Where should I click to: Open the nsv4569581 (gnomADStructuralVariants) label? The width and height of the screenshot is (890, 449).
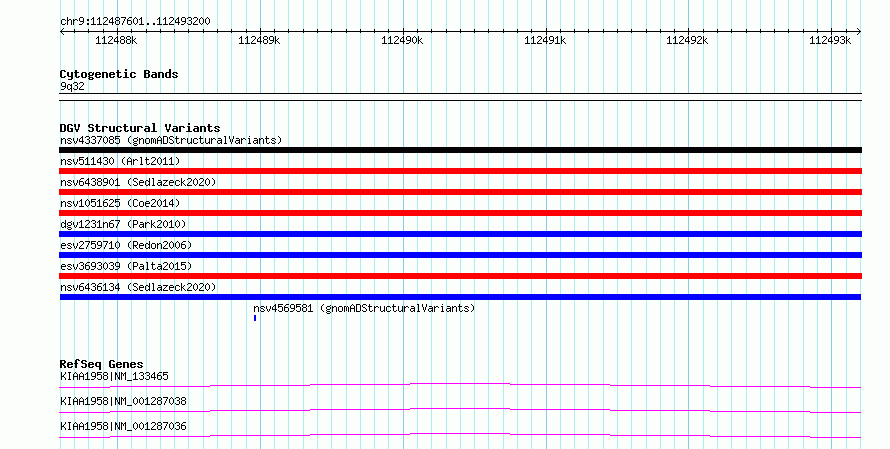[364, 308]
